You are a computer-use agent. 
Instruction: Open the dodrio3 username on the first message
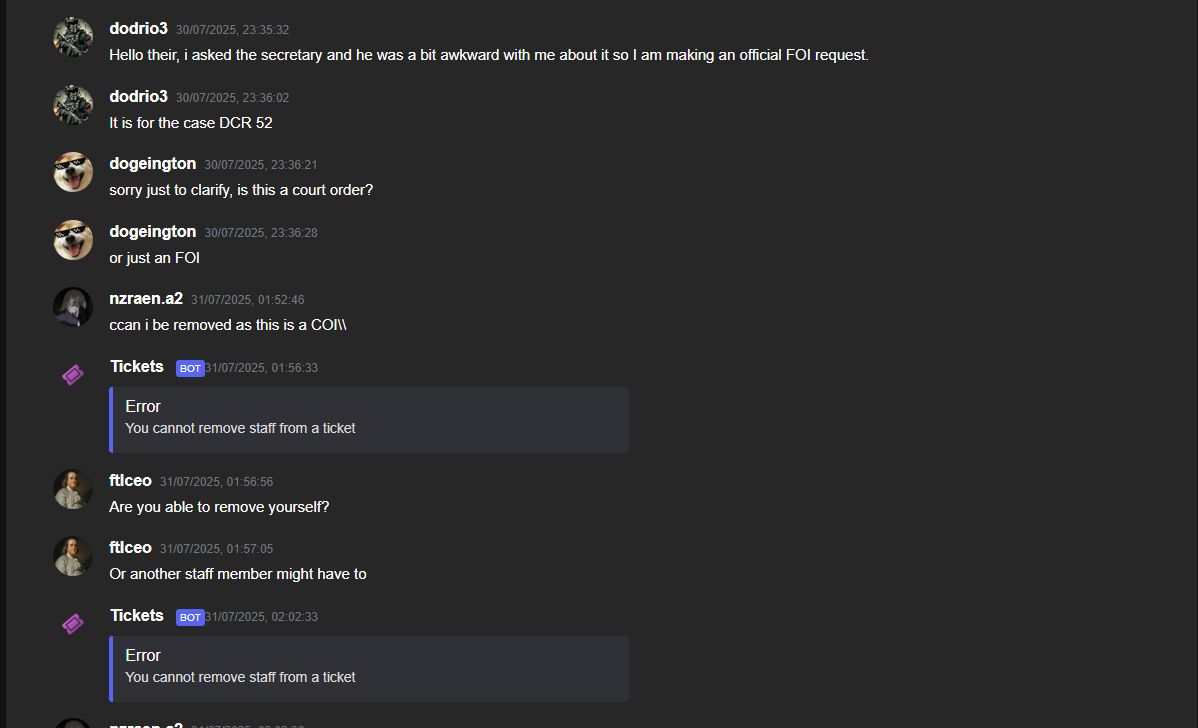(x=138, y=29)
